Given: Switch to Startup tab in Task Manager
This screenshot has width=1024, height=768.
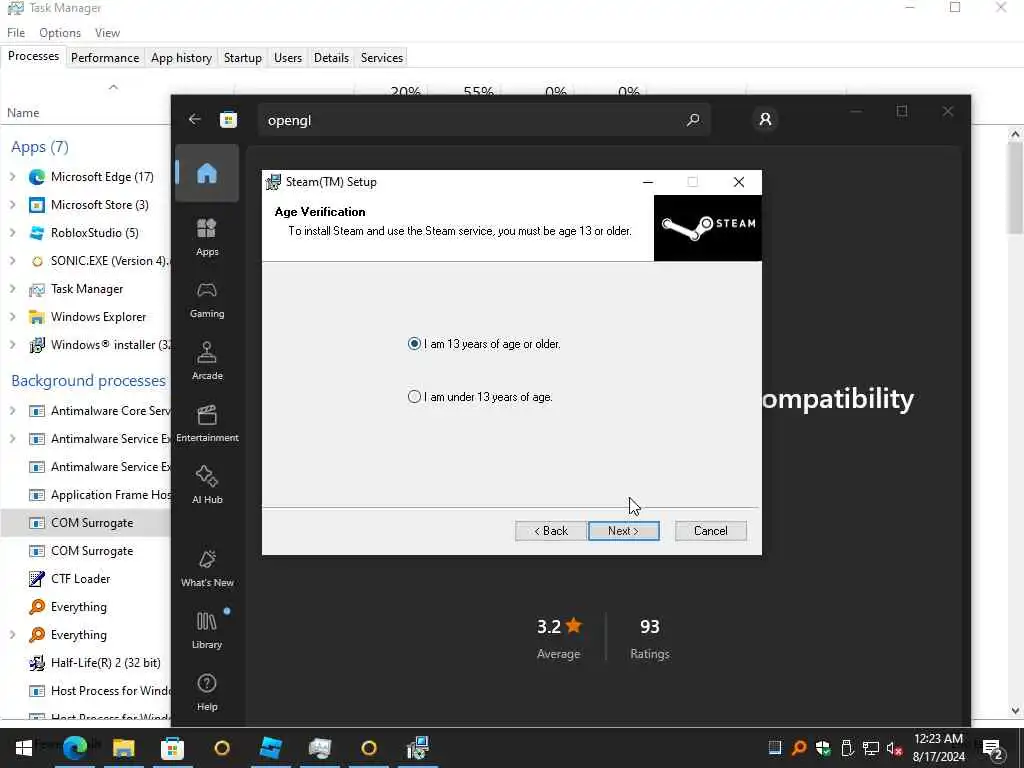Looking at the screenshot, I should click(243, 57).
